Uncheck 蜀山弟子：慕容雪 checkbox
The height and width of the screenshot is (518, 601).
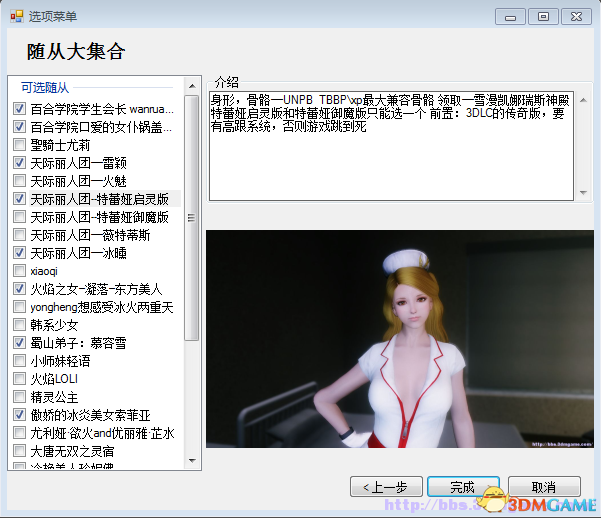tap(19, 342)
